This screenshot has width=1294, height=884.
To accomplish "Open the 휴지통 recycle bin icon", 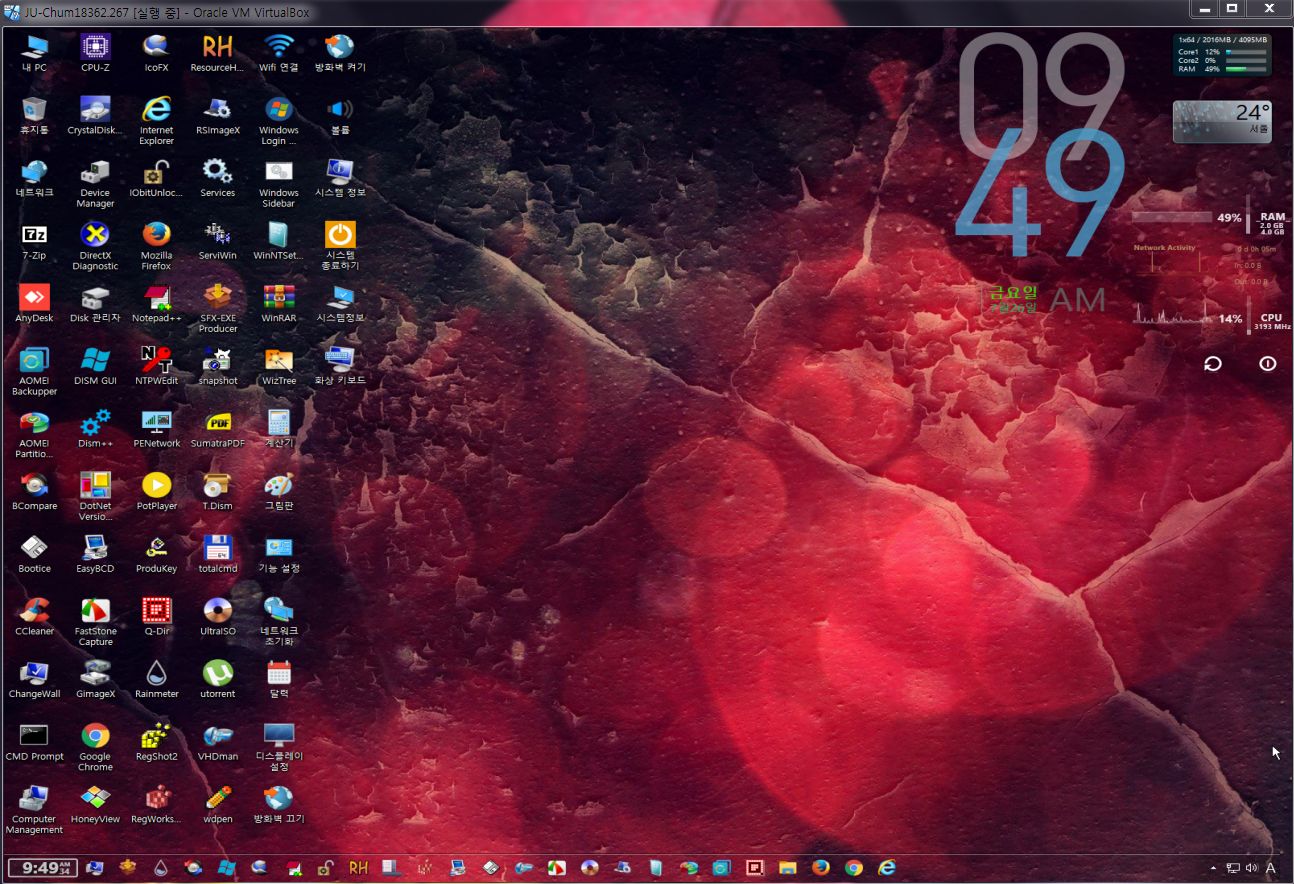I will point(34,116).
